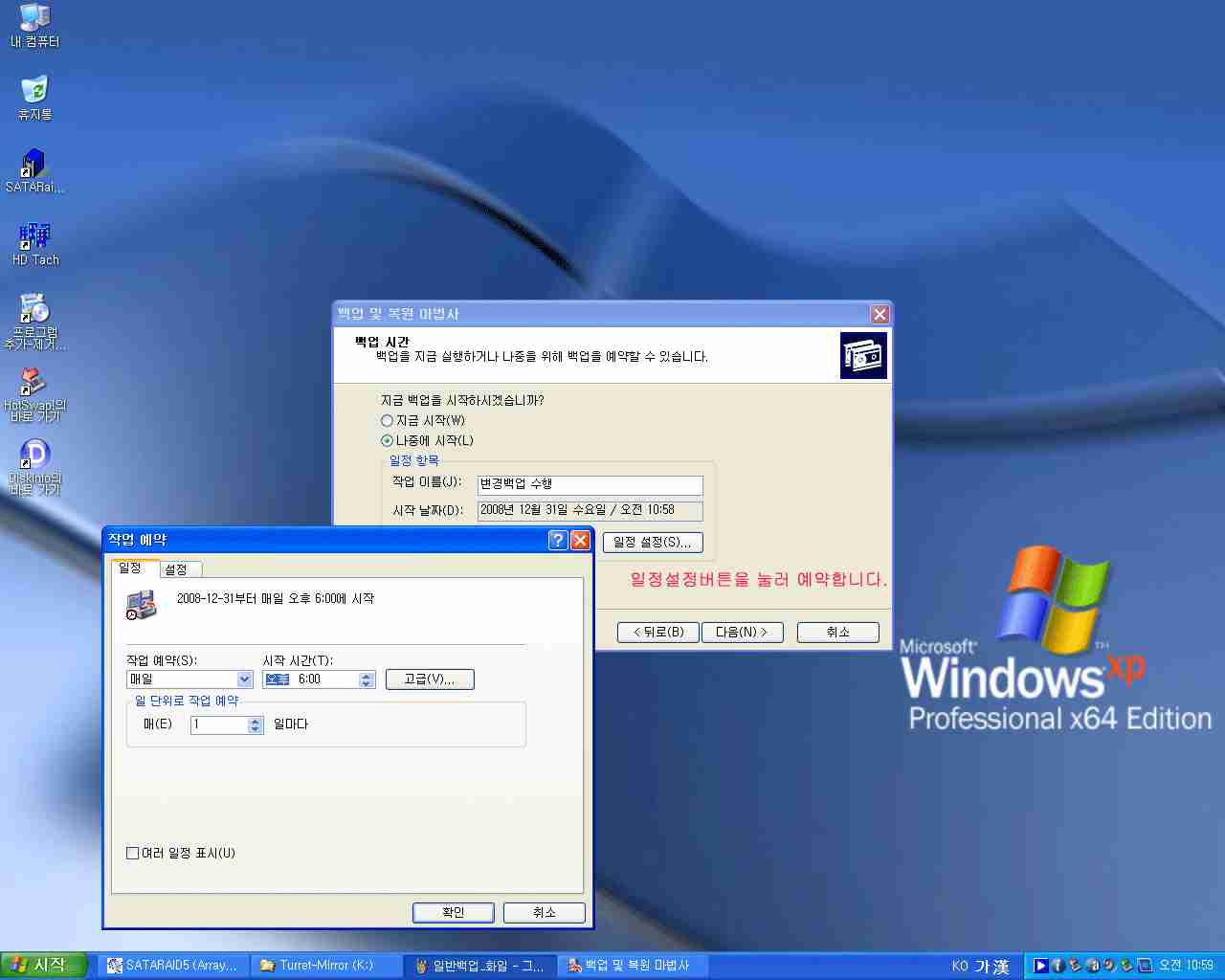The height and width of the screenshot is (980, 1225).
Task: Decrease the 매(E) day interval spinner
Action: [x=255, y=729]
